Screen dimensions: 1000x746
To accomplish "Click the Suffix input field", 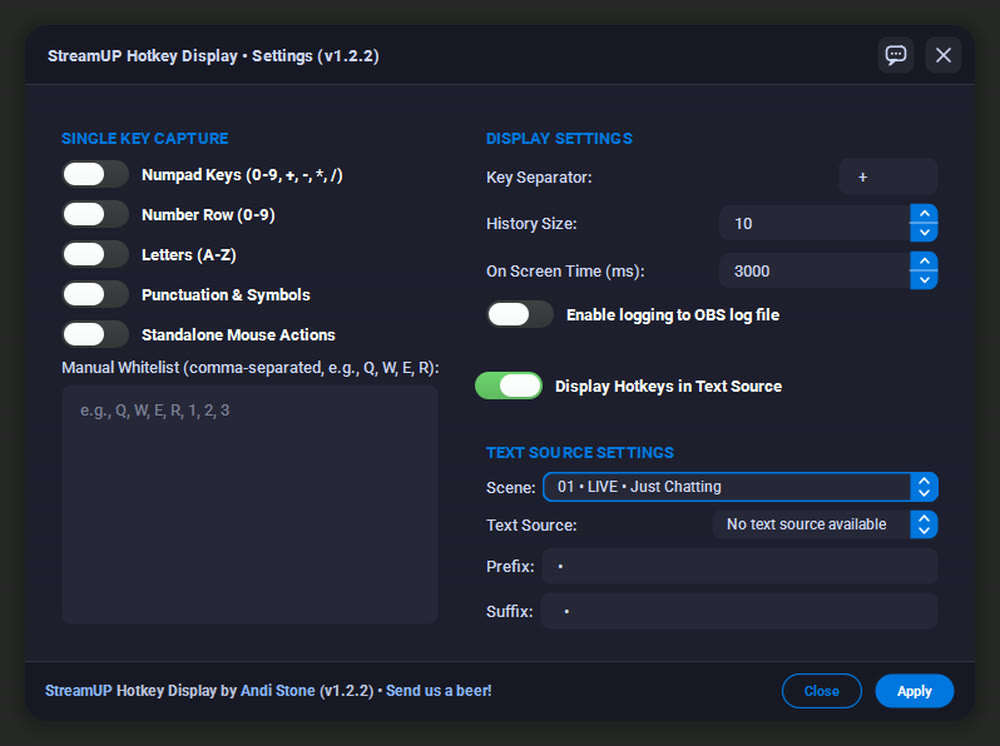I will tap(740, 611).
